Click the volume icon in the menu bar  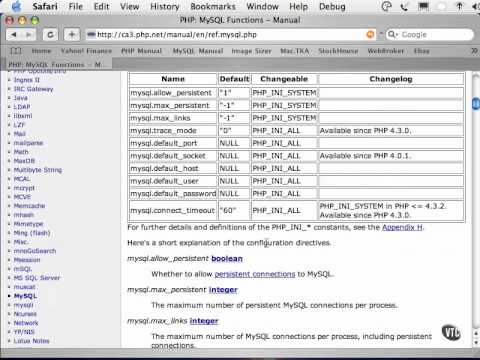(476, 6)
